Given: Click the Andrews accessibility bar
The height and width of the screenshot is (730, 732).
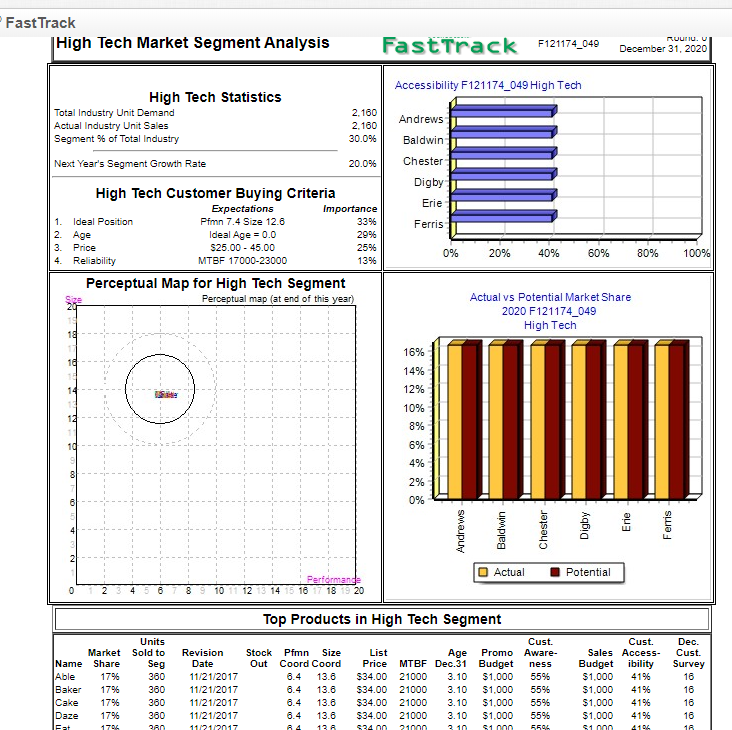Looking at the screenshot, I should 504,111.
